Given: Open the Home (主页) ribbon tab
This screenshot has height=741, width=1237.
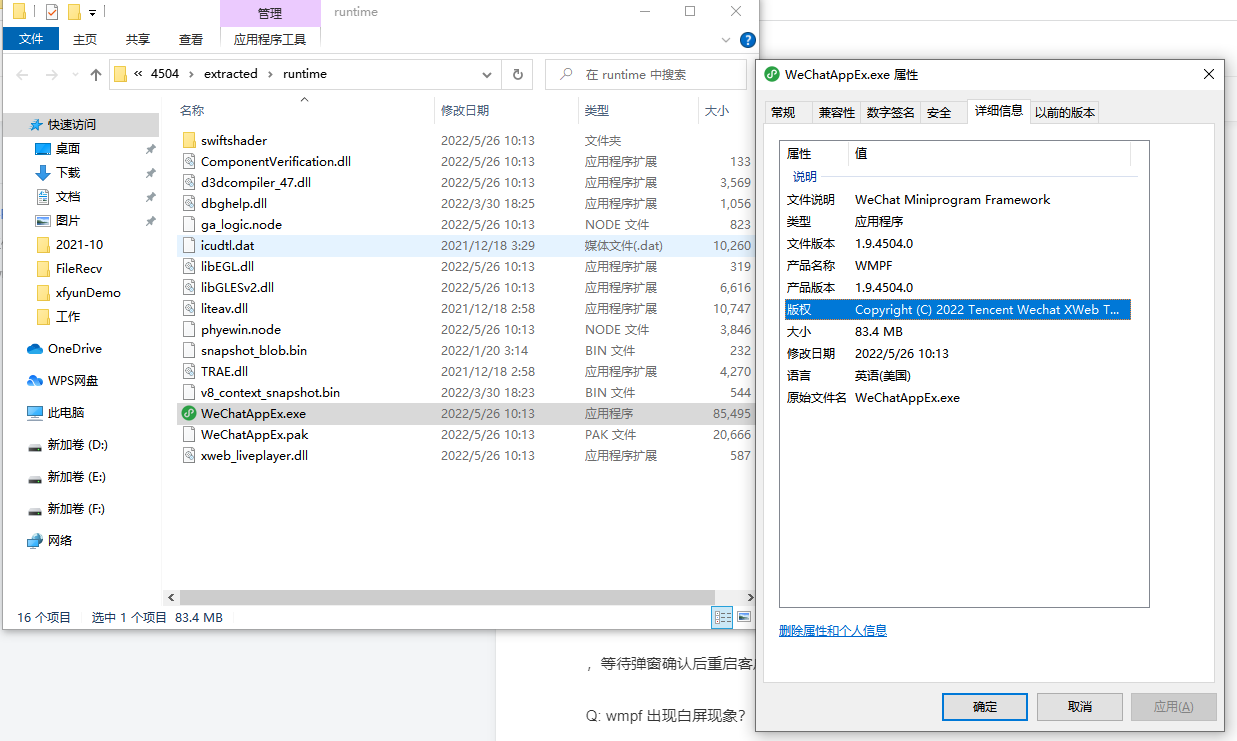Looking at the screenshot, I should [x=85, y=39].
